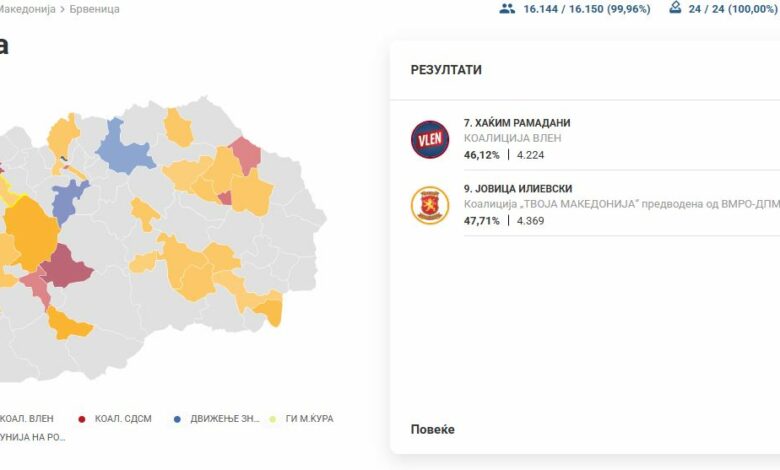Click the VMRO-DPMNE lion emblem logo
Image resolution: width=780 pixels, height=470 pixels.
click(x=430, y=205)
